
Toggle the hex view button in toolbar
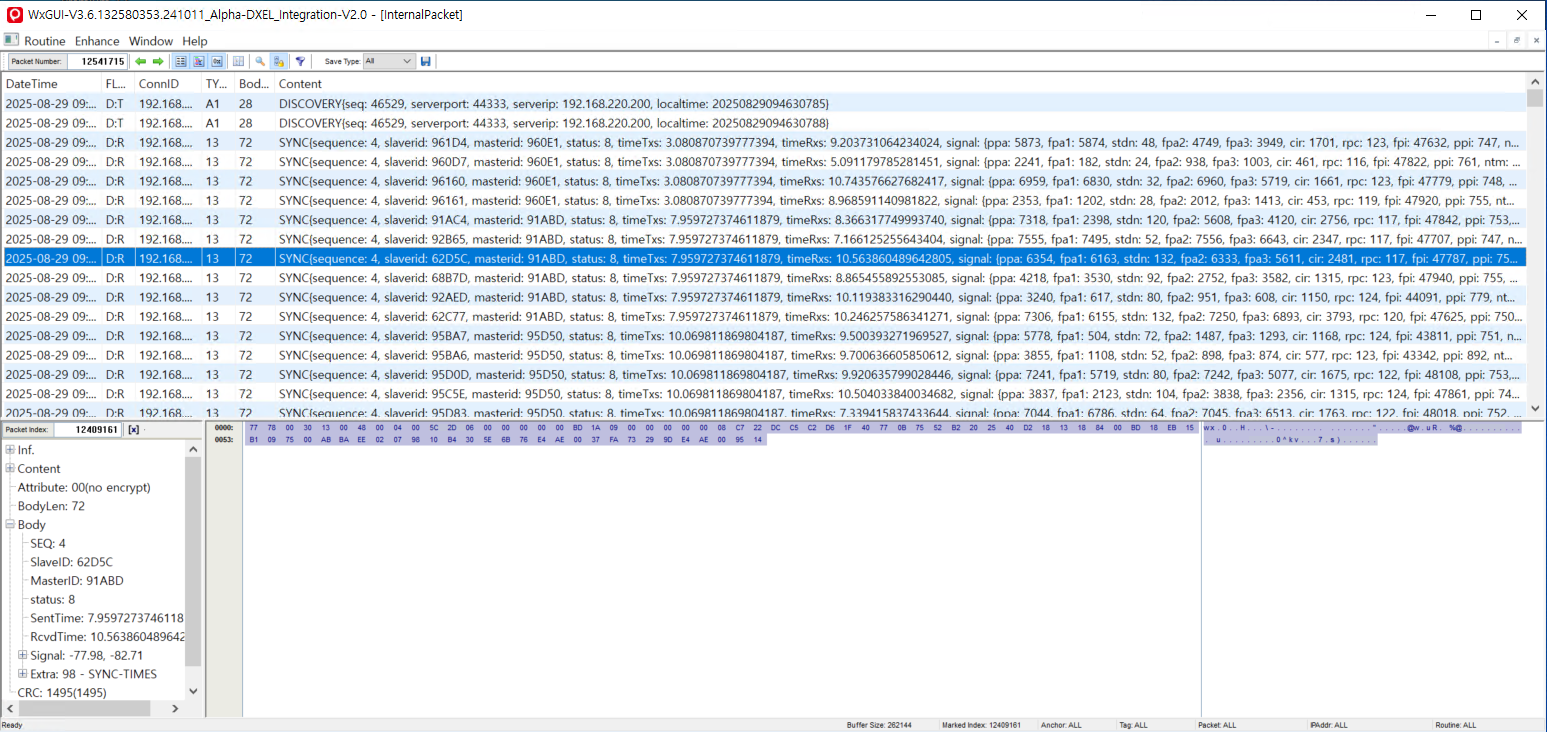pyautogui.click(x=216, y=62)
